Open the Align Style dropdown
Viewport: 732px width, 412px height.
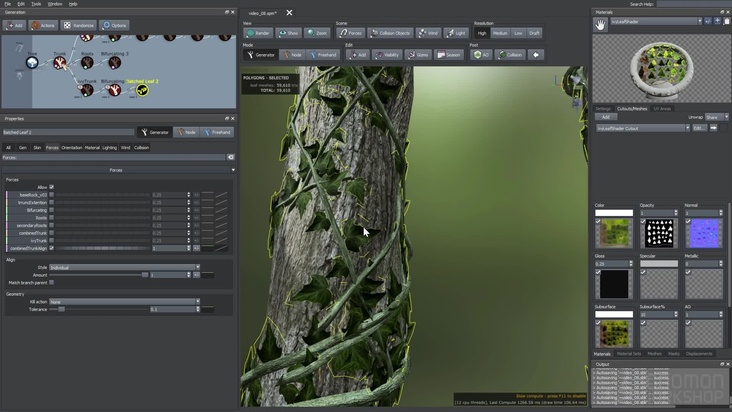tap(124, 267)
